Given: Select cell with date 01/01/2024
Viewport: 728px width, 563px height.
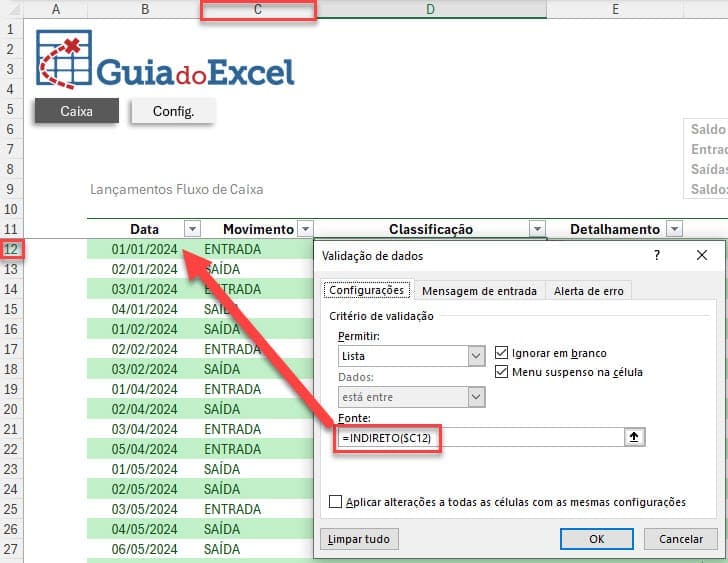Looking at the screenshot, I should tap(144, 249).
